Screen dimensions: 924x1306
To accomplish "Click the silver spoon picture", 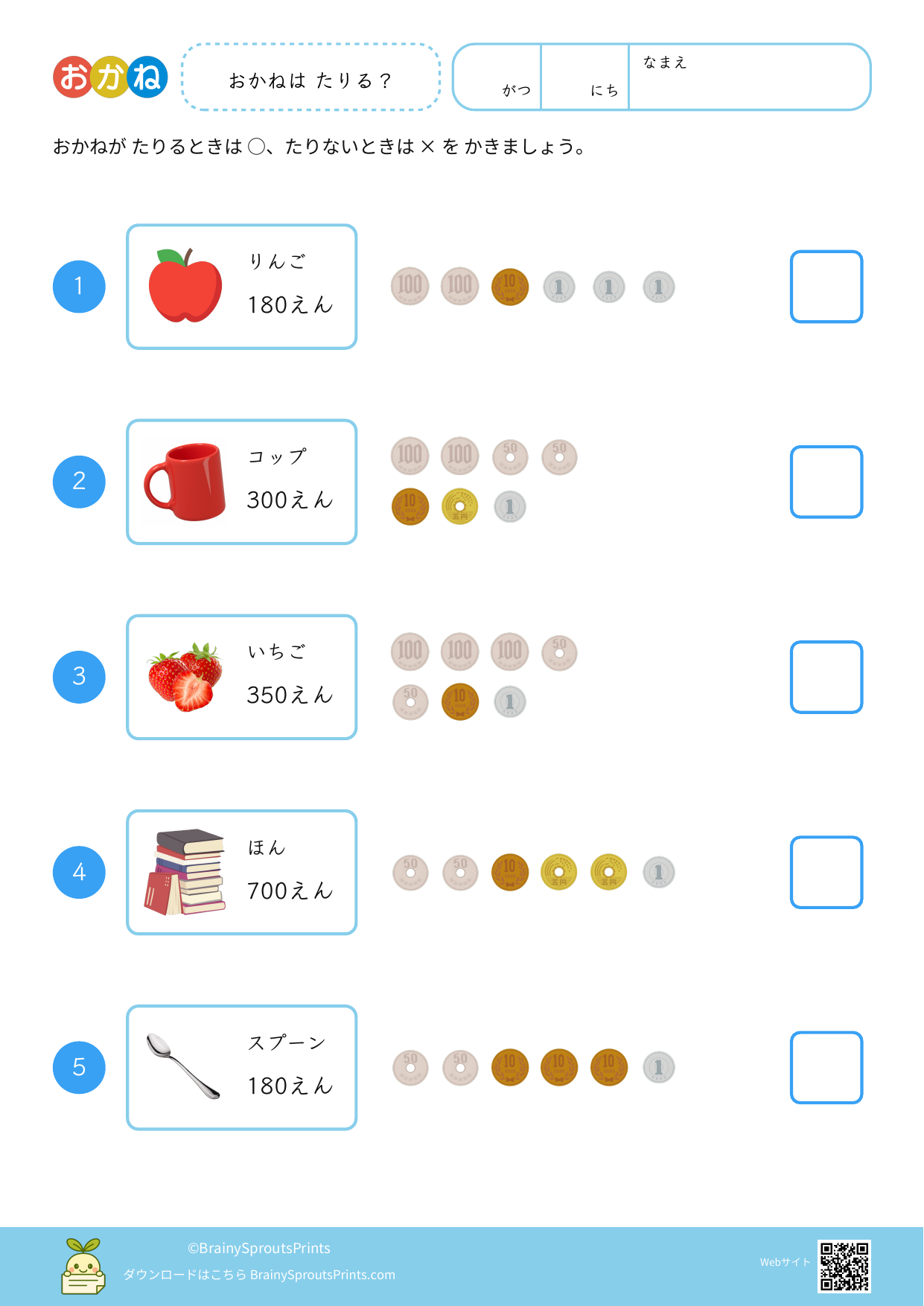I will tap(183, 1066).
